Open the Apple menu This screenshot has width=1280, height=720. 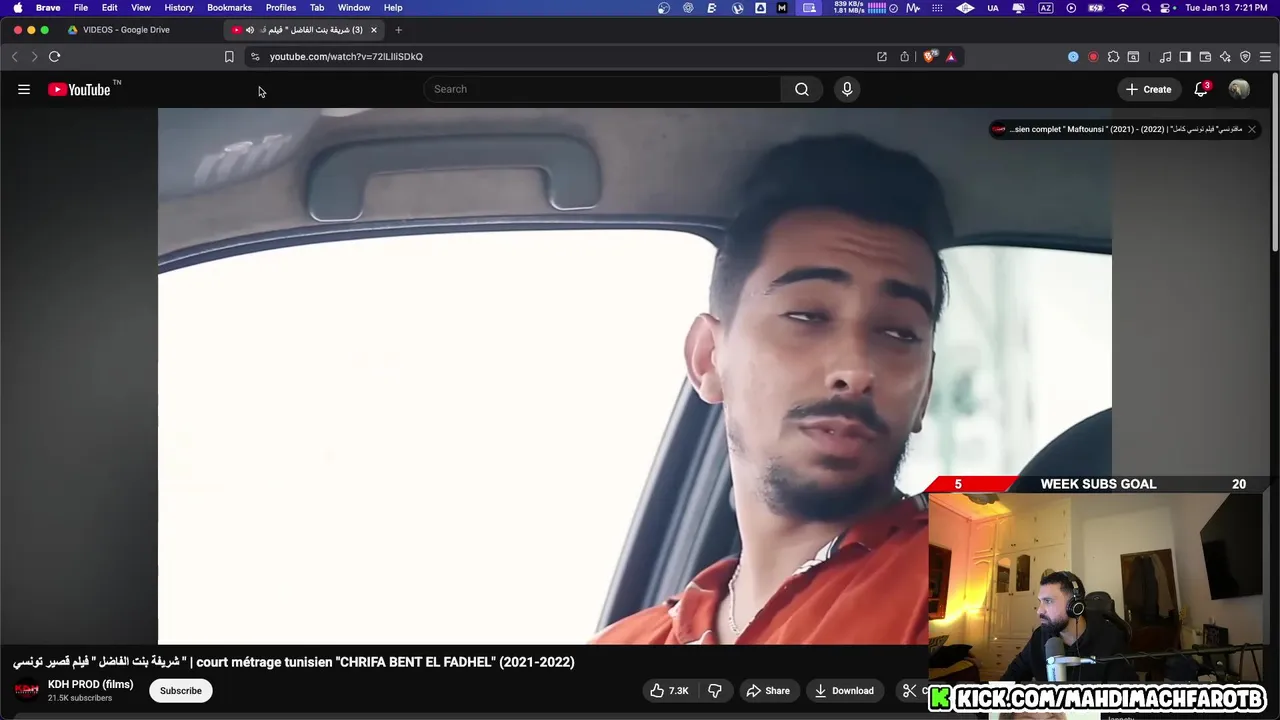pyautogui.click(x=17, y=8)
